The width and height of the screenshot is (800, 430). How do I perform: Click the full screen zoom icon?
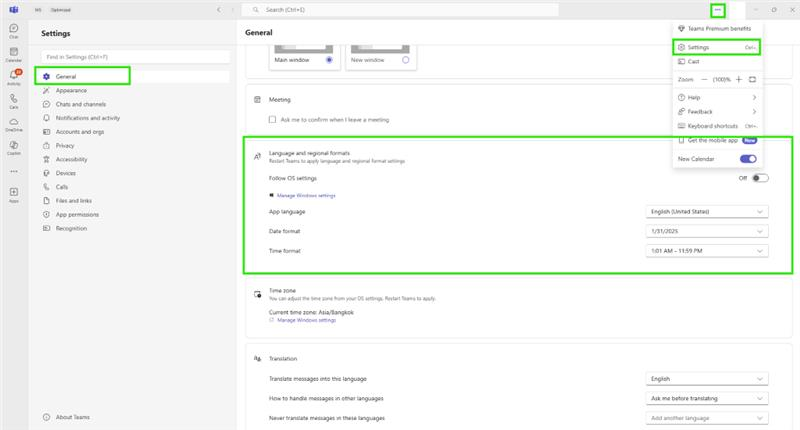coord(752,80)
